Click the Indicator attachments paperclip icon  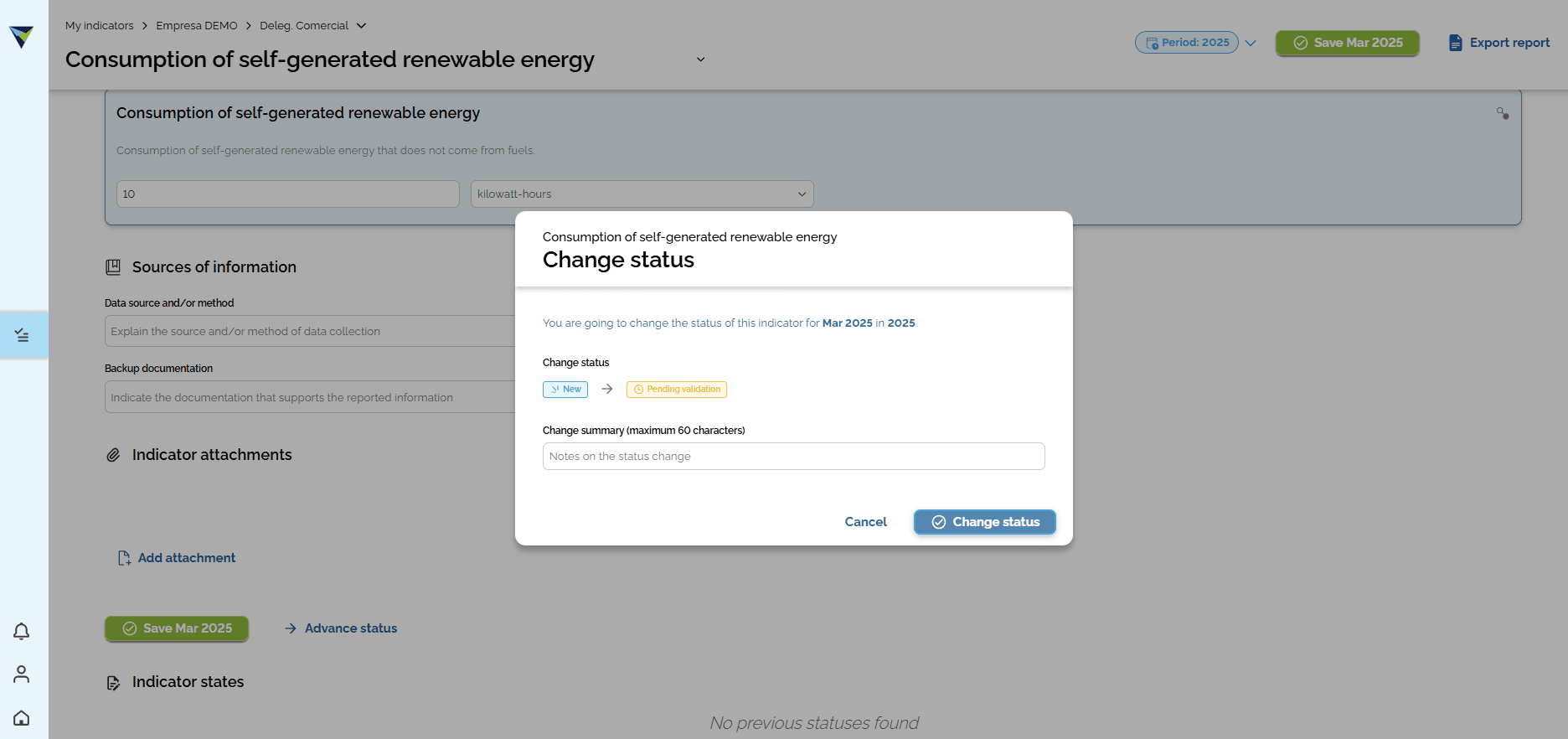[113, 455]
